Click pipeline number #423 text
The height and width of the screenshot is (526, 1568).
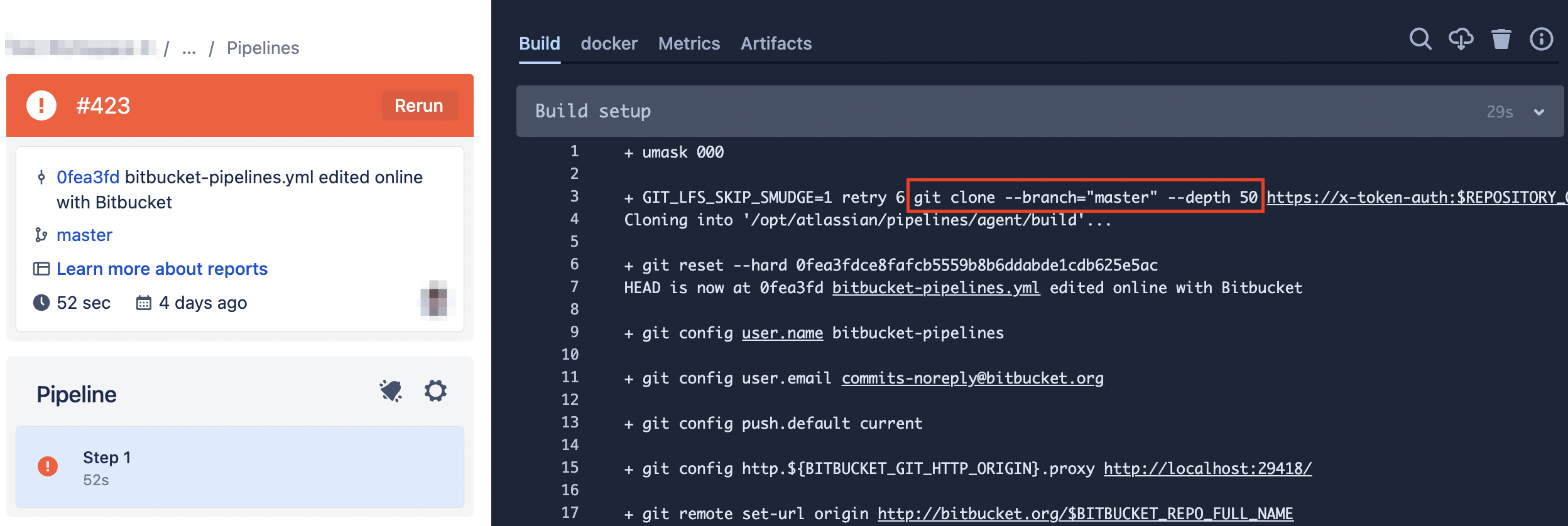tap(103, 105)
